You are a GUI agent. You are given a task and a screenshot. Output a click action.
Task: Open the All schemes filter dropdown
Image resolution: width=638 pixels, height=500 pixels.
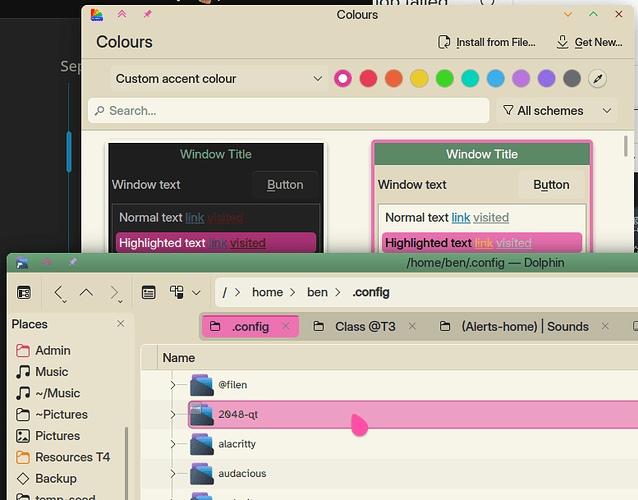coord(556,111)
